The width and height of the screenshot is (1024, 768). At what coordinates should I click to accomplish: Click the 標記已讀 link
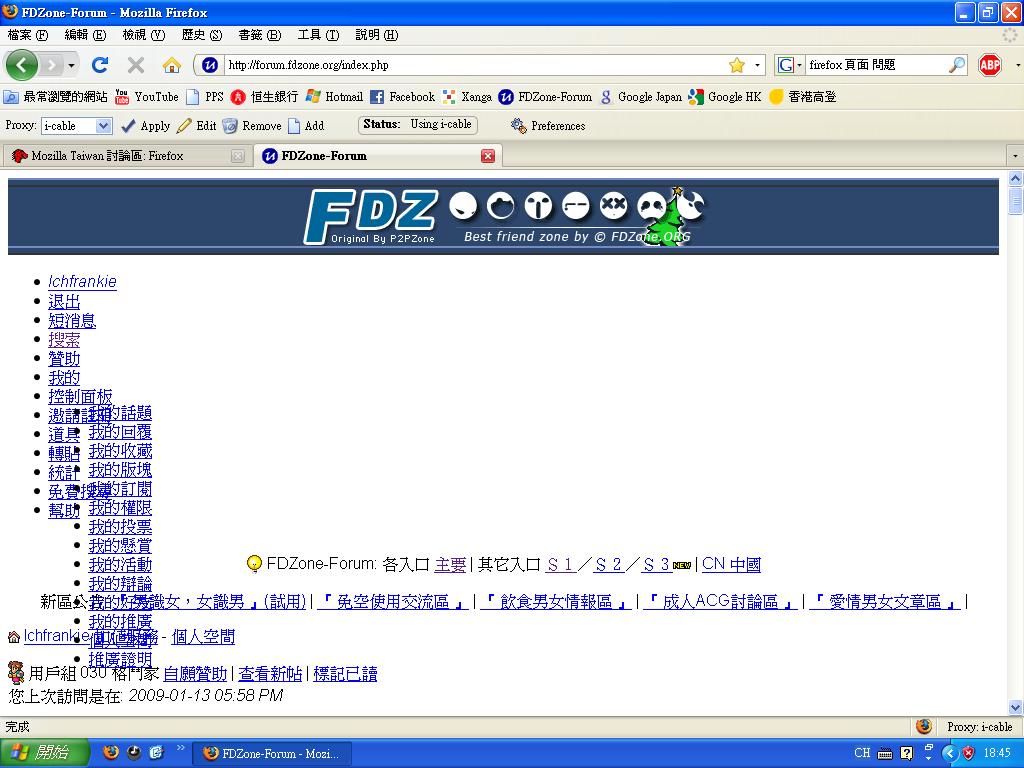pos(345,673)
